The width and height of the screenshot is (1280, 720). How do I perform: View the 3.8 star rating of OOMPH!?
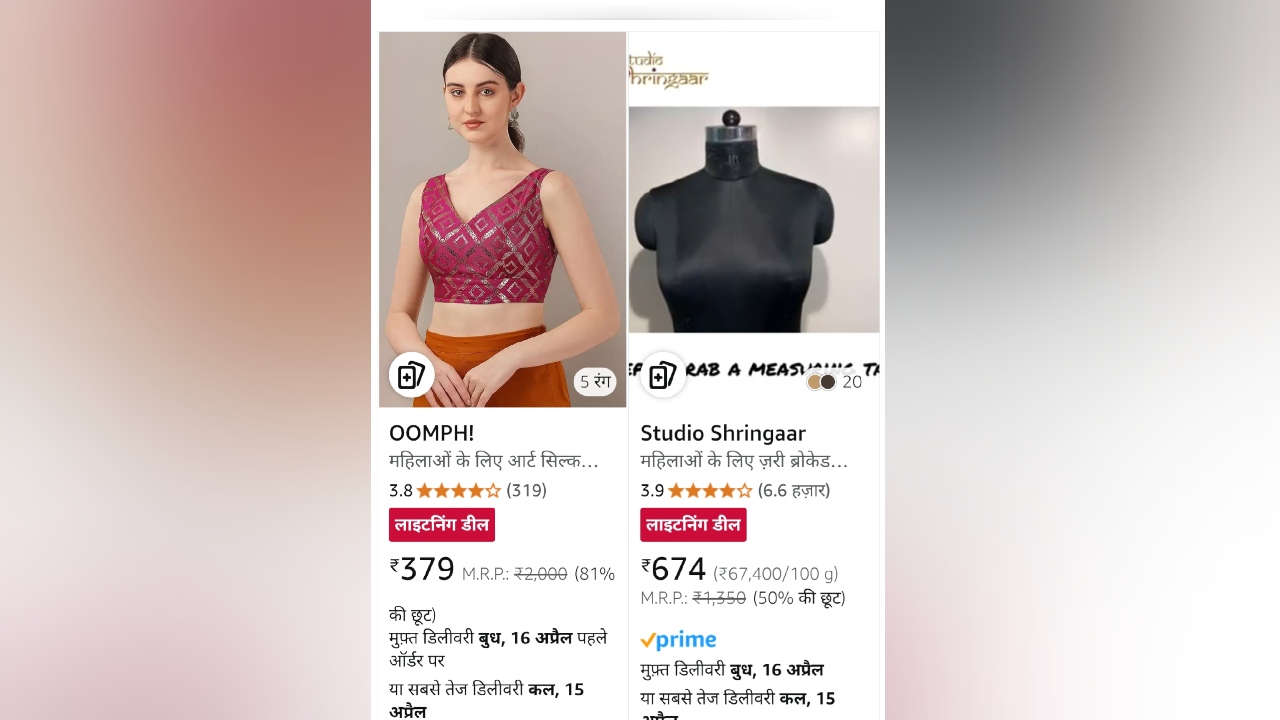click(445, 490)
